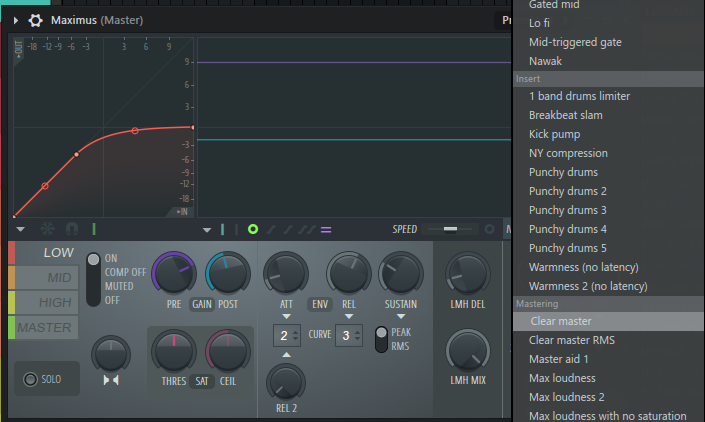Choose the Clear master RMS preset
705x422 pixels.
tap(608, 340)
